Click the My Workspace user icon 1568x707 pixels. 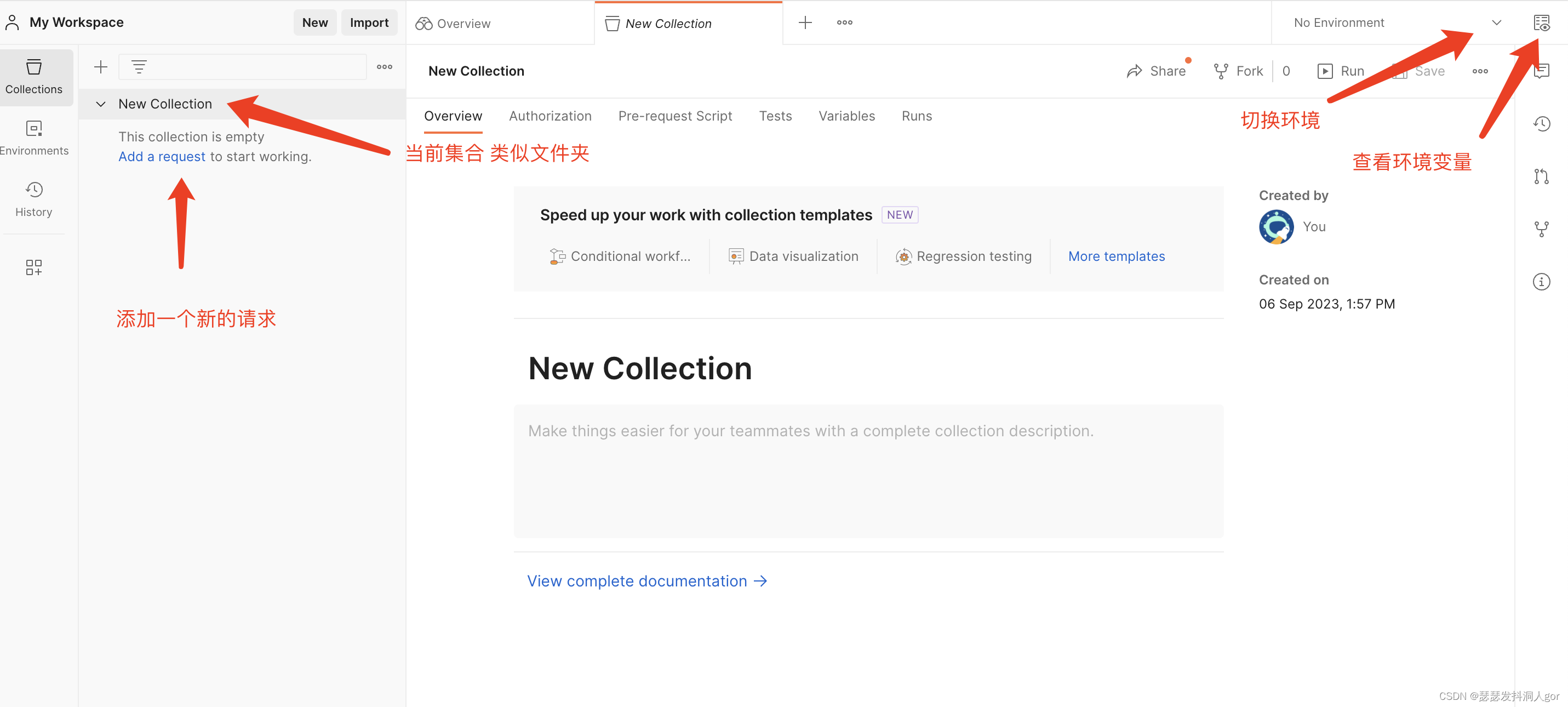[x=12, y=22]
